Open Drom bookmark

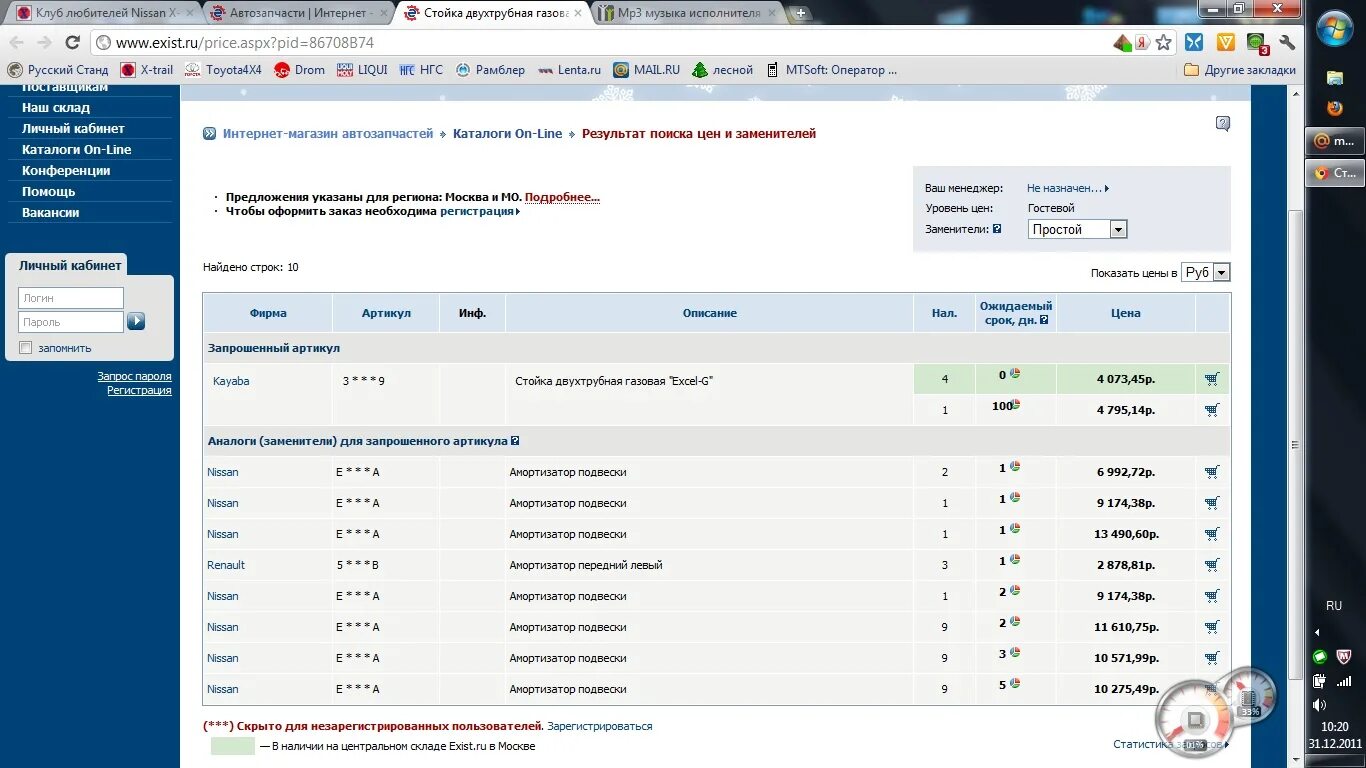(x=300, y=70)
